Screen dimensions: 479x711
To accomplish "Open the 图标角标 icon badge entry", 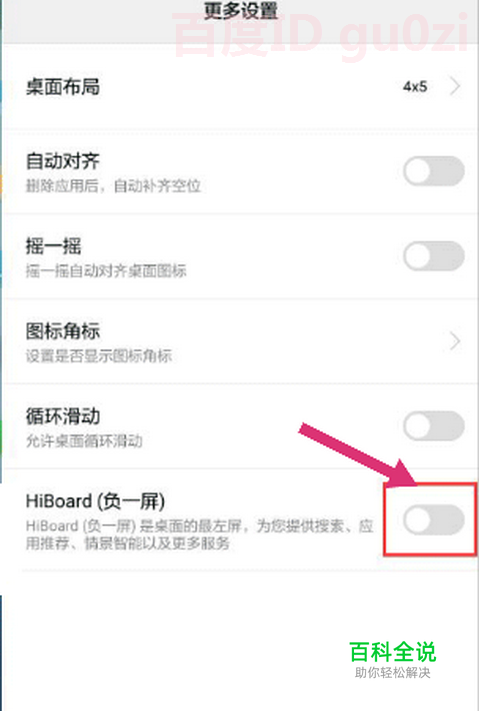I will pyautogui.click(x=240, y=341).
